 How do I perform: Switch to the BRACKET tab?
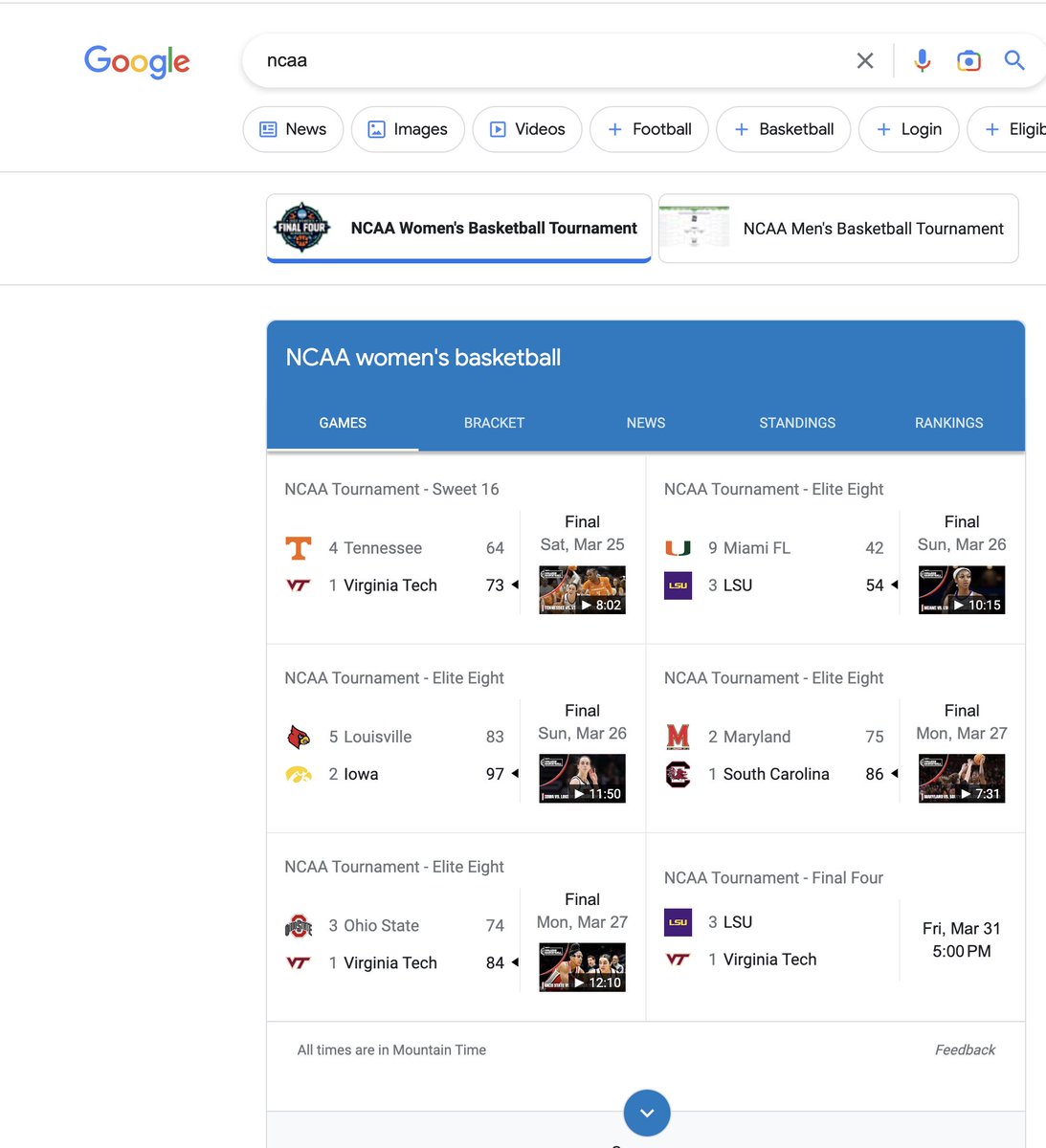494,423
